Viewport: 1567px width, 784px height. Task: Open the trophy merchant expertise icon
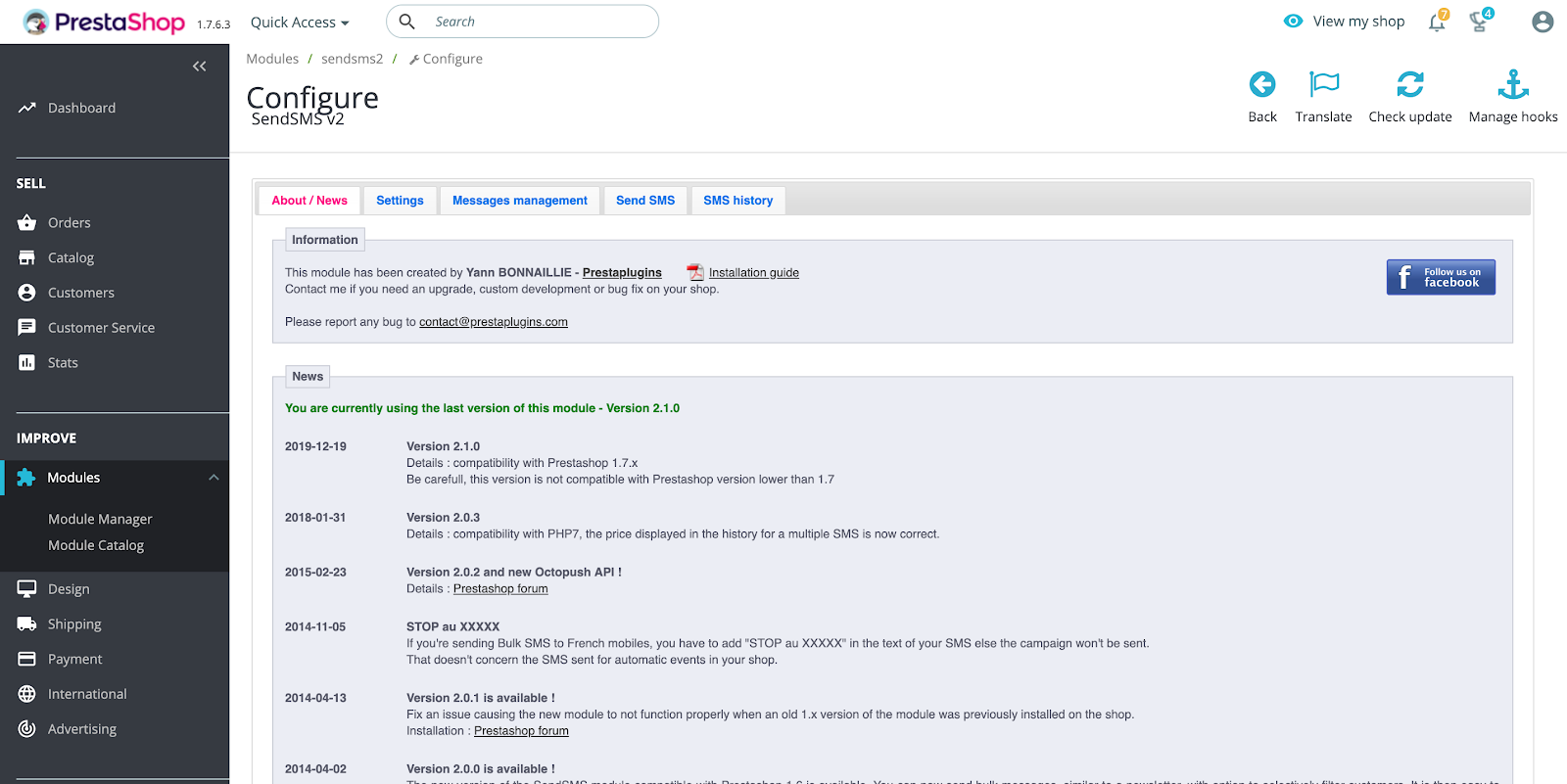[x=1480, y=22]
